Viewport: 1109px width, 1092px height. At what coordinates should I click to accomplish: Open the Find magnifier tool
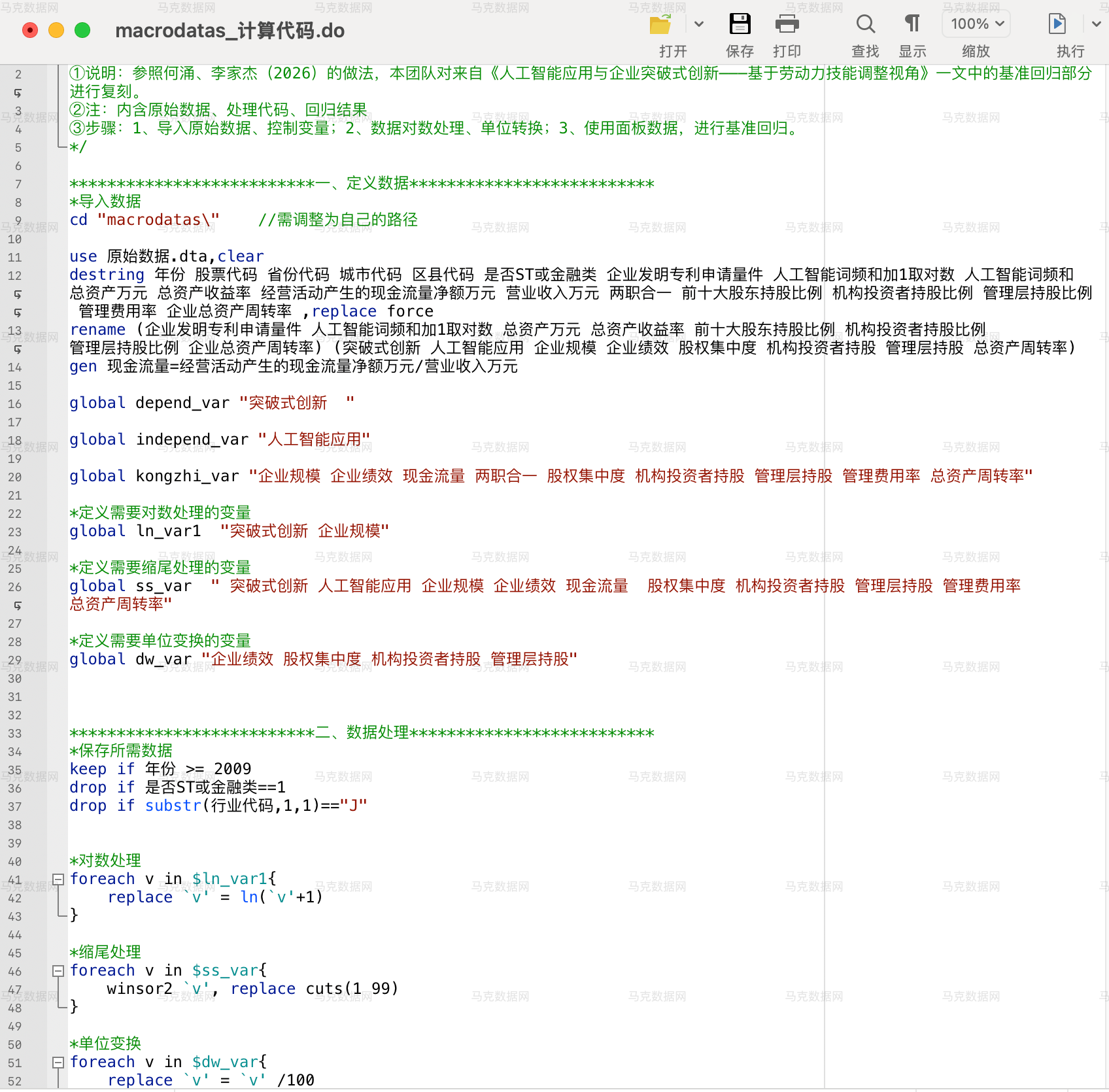click(x=866, y=24)
